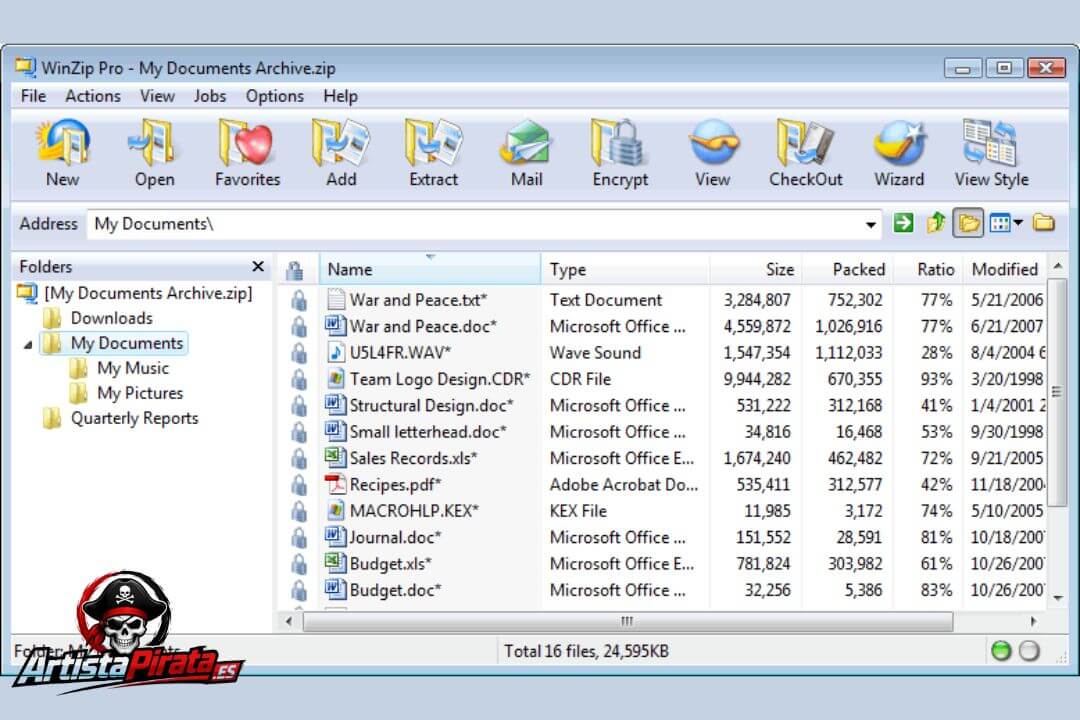This screenshot has height=720, width=1080.
Task: Sort by the Name column header
Action: pos(430,269)
